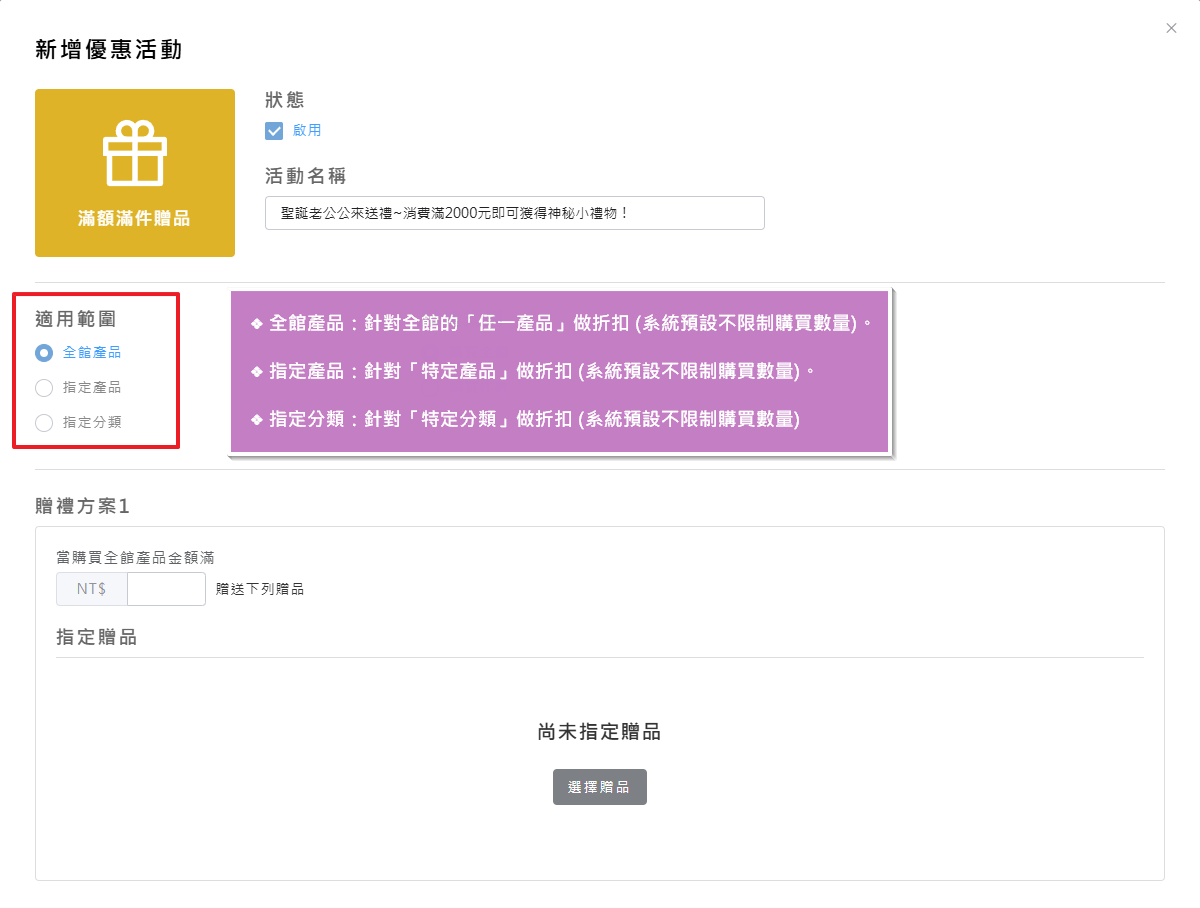Viewport: 1200px width, 908px height.
Task: Toggle the 啟用 status checkbox
Action: click(x=274, y=131)
